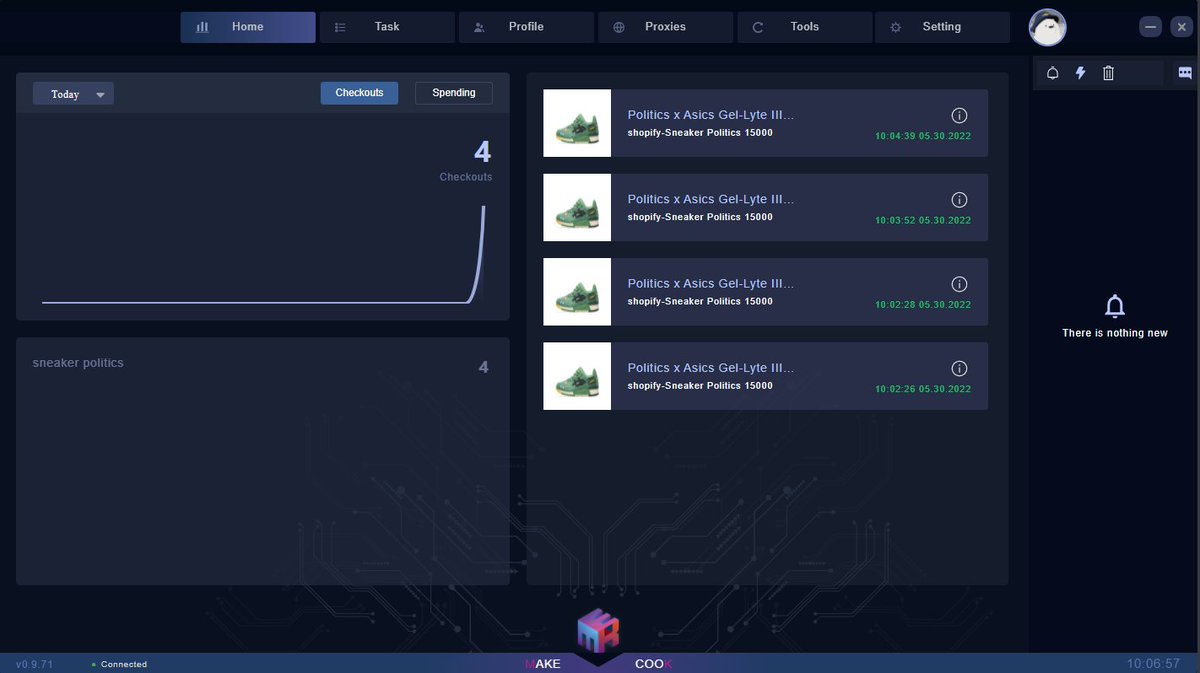
Task: Open info icon for 10:04:39 checkout
Action: (959, 115)
